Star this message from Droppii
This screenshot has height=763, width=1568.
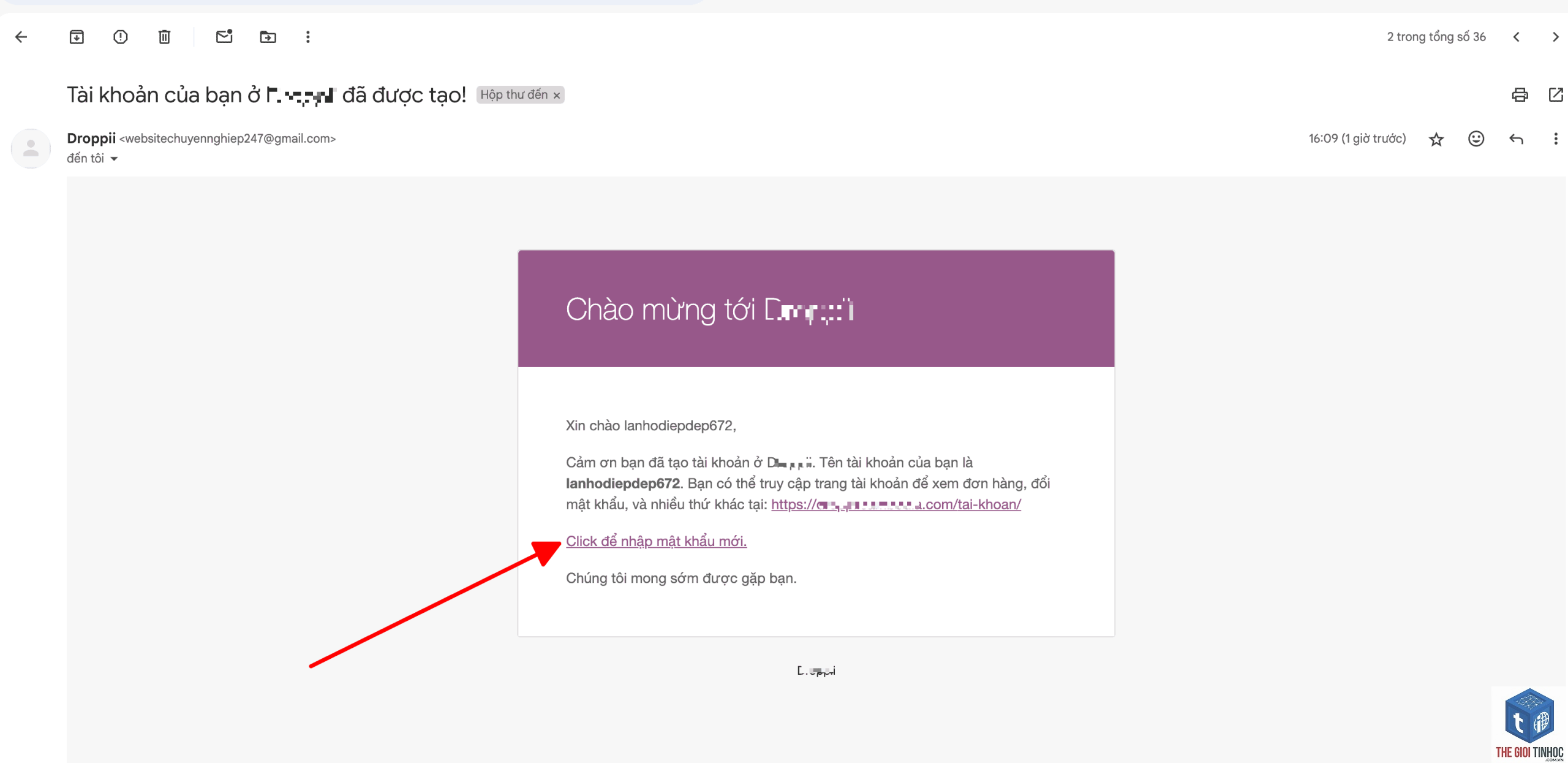tap(1436, 140)
